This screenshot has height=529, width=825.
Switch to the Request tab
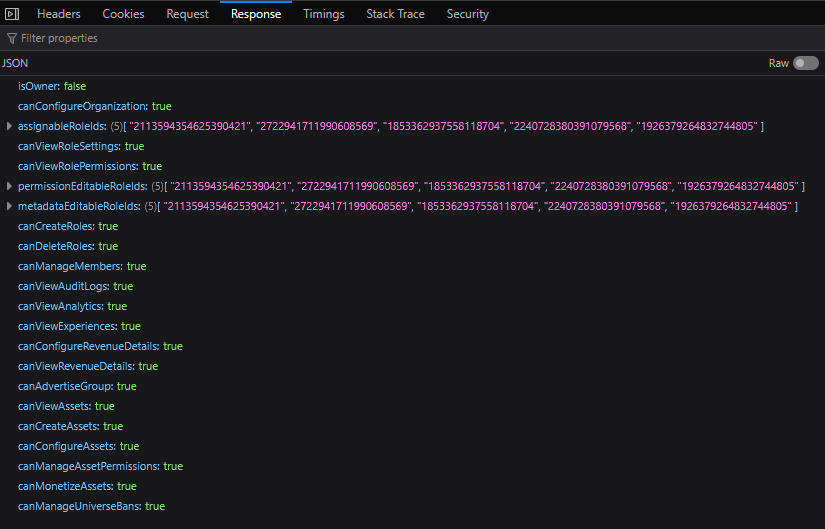[187, 14]
